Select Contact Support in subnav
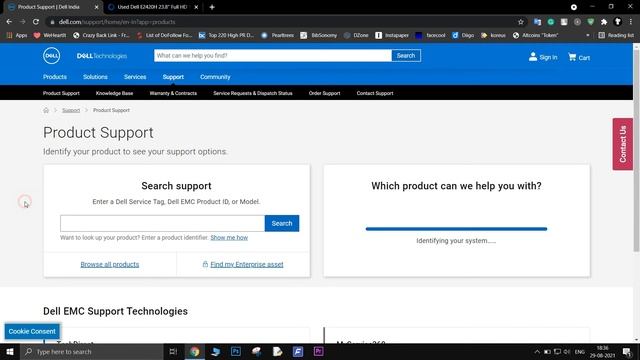Viewport: 640px width, 360px height. coord(375,93)
